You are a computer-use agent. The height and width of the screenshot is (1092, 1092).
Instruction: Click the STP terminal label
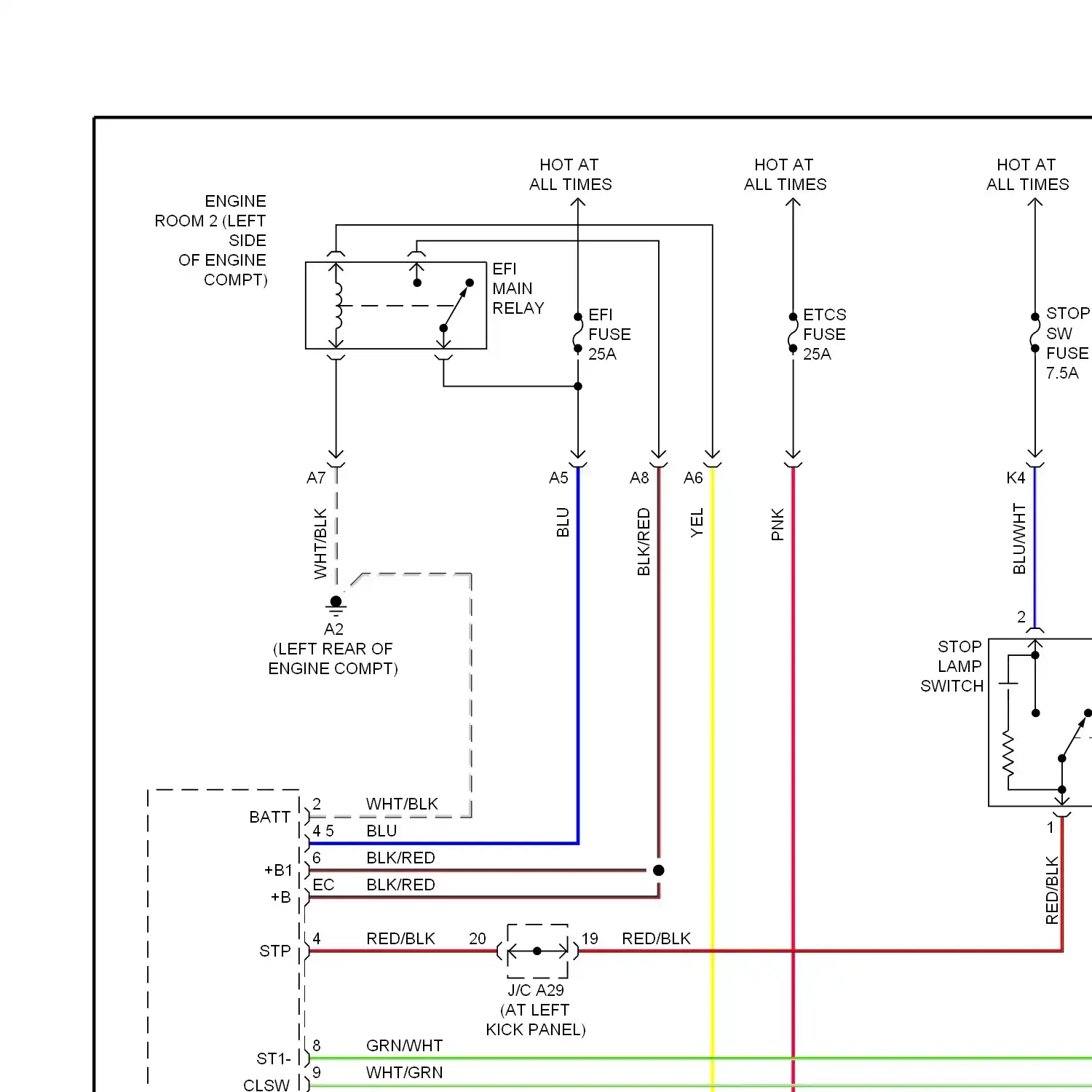(275, 951)
